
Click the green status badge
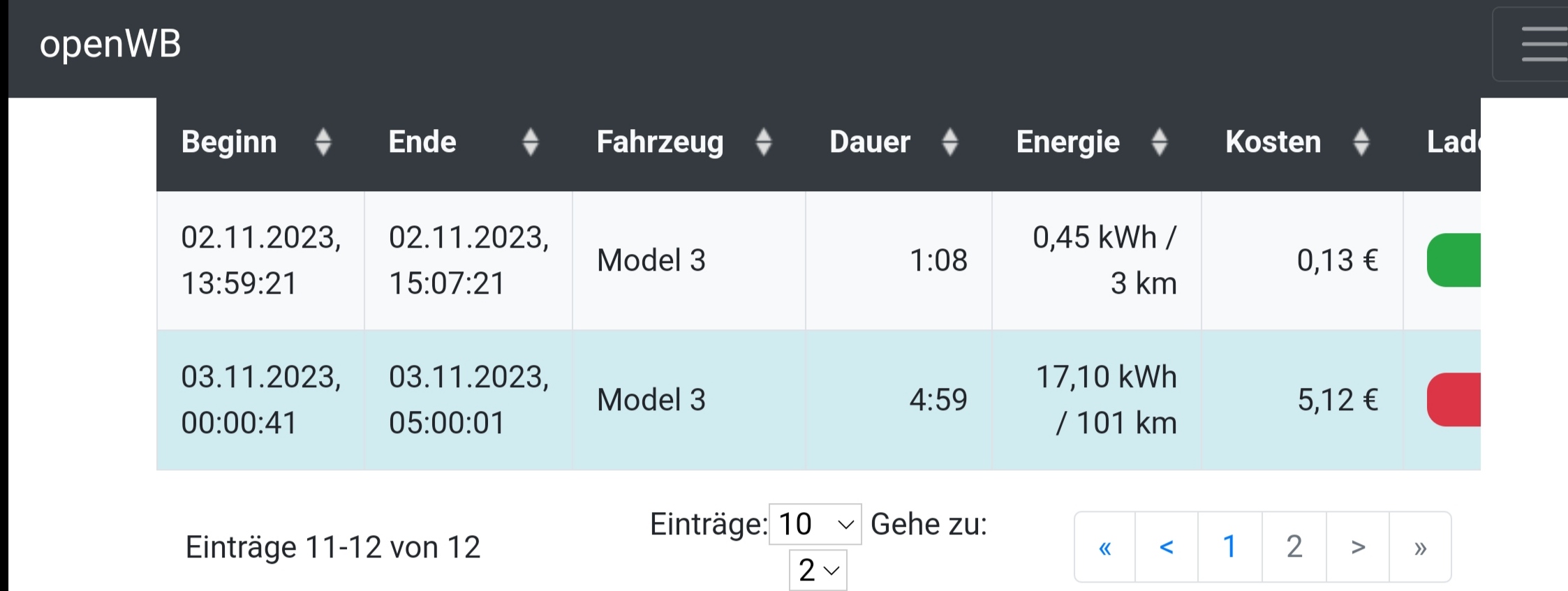click(x=1454, y=260)
